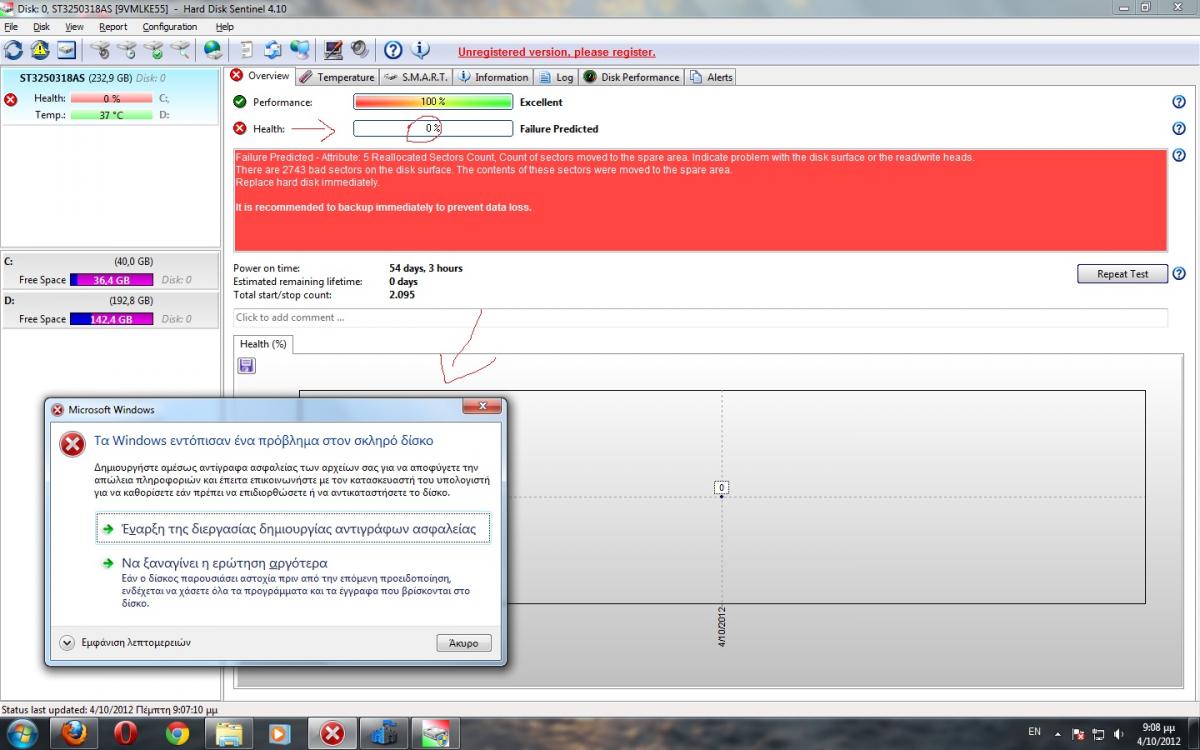Open the Help menu
The width and height of the screenshot is (1200, 750).
tap(225, 27)
